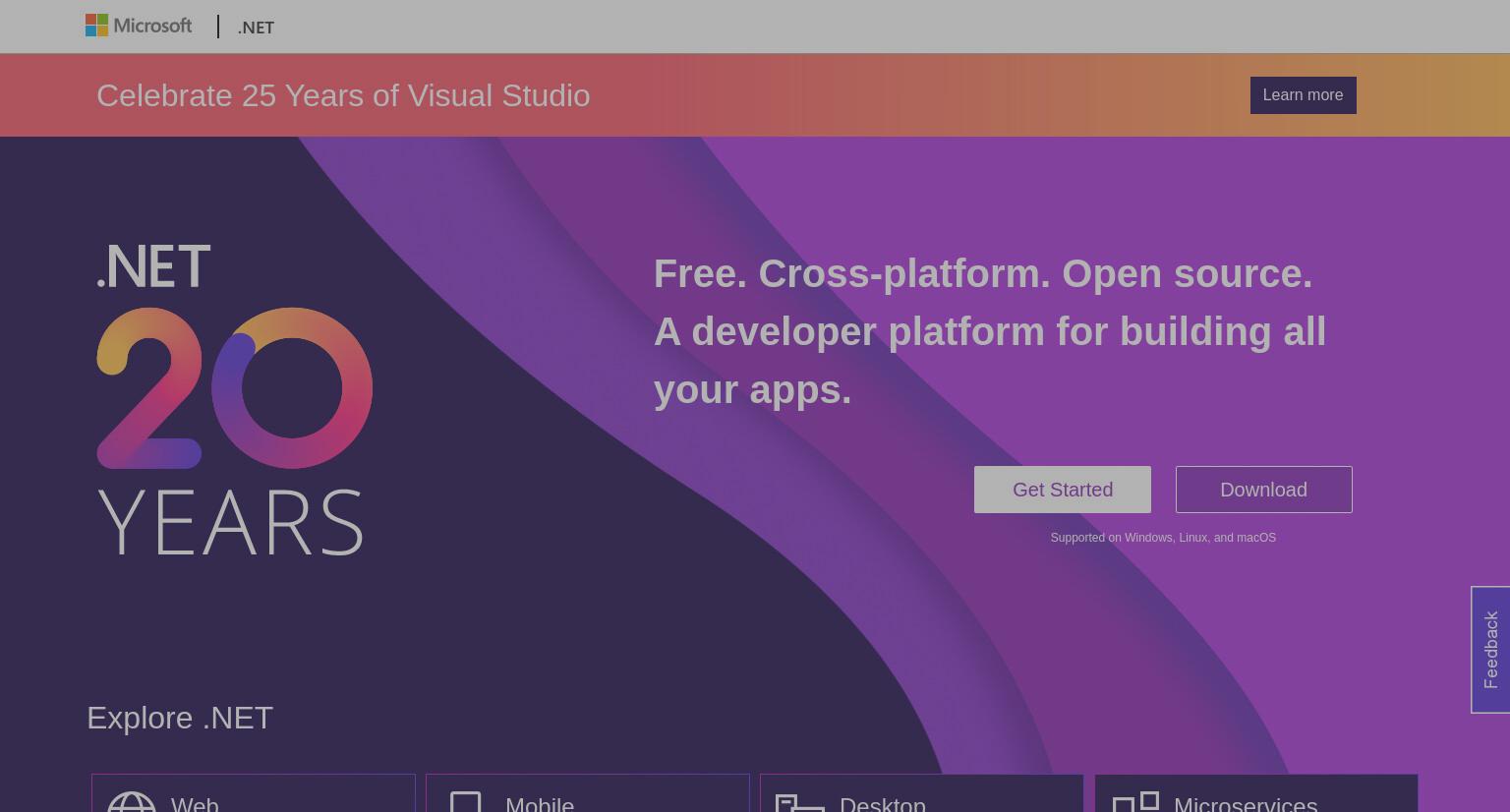This screenshot has height=812, width=1510.
Task: Click the .NET 20 Years logo
Action: coord(234,399)
